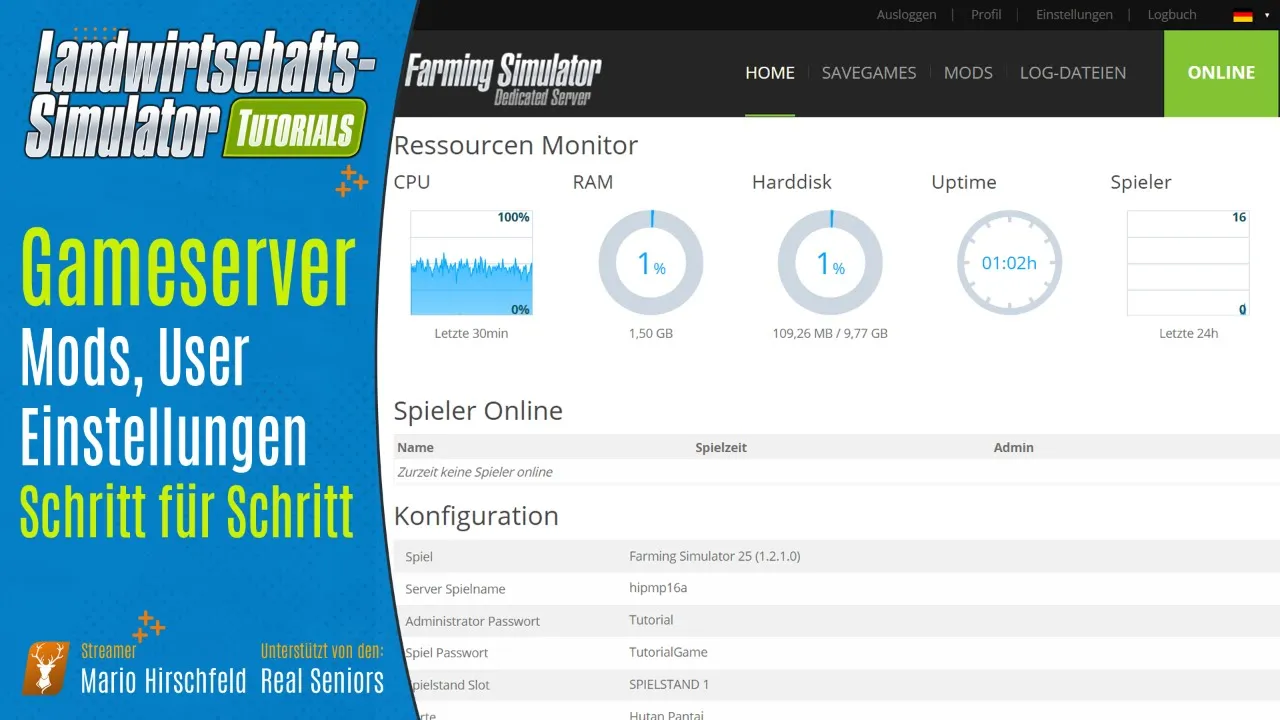Click the Name column header
Screen dimensions: 1280x720
415,448
